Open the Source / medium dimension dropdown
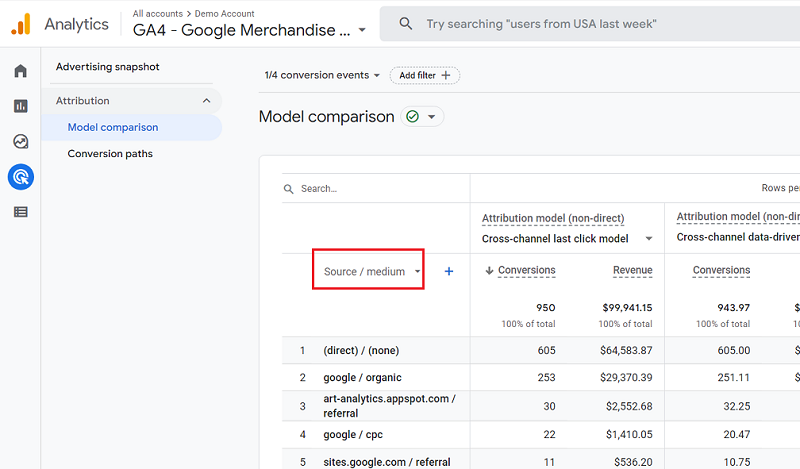The height and width of the screenshot is (469, 800). click(x=372, y=271)
